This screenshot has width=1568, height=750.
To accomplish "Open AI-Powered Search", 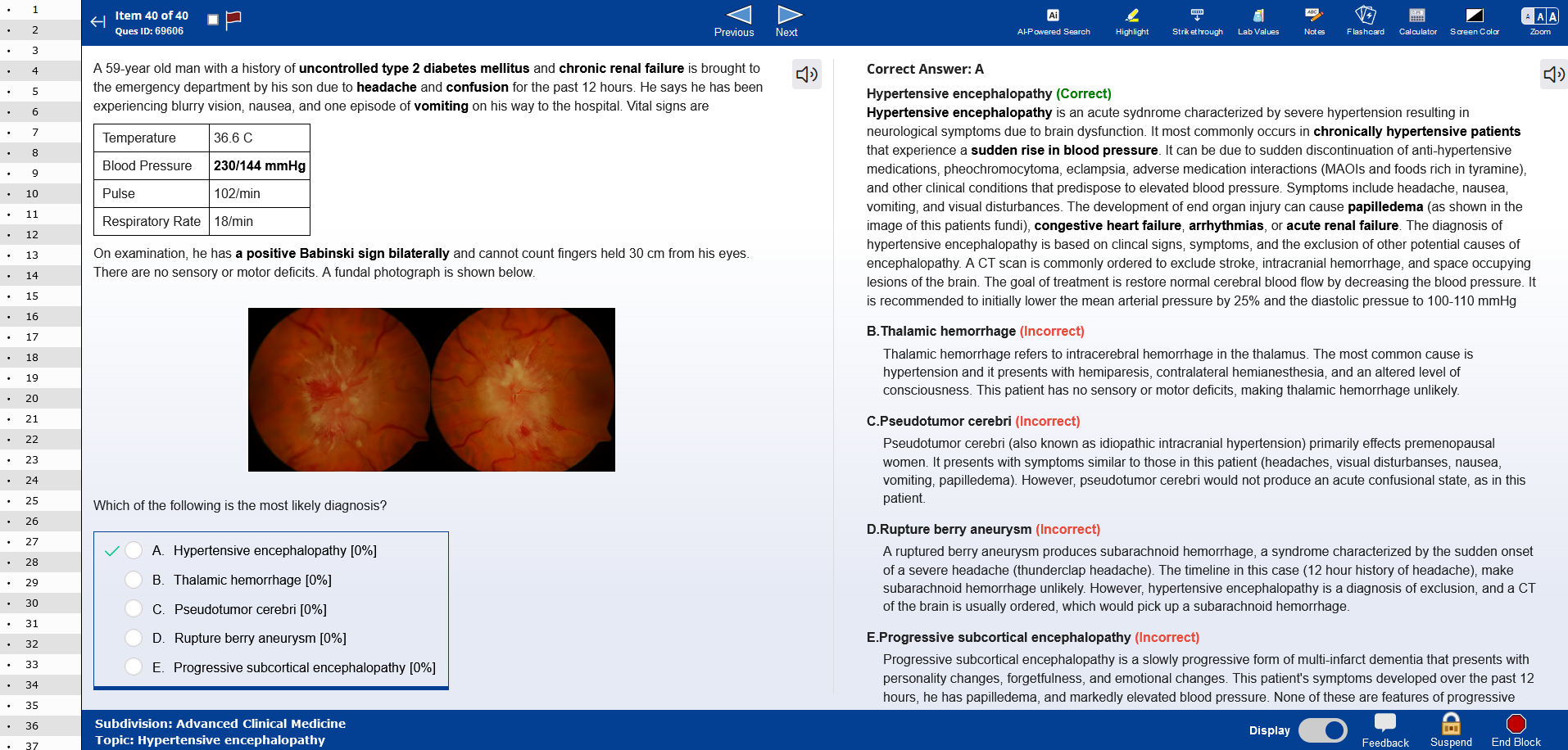I will point(1054,22).
